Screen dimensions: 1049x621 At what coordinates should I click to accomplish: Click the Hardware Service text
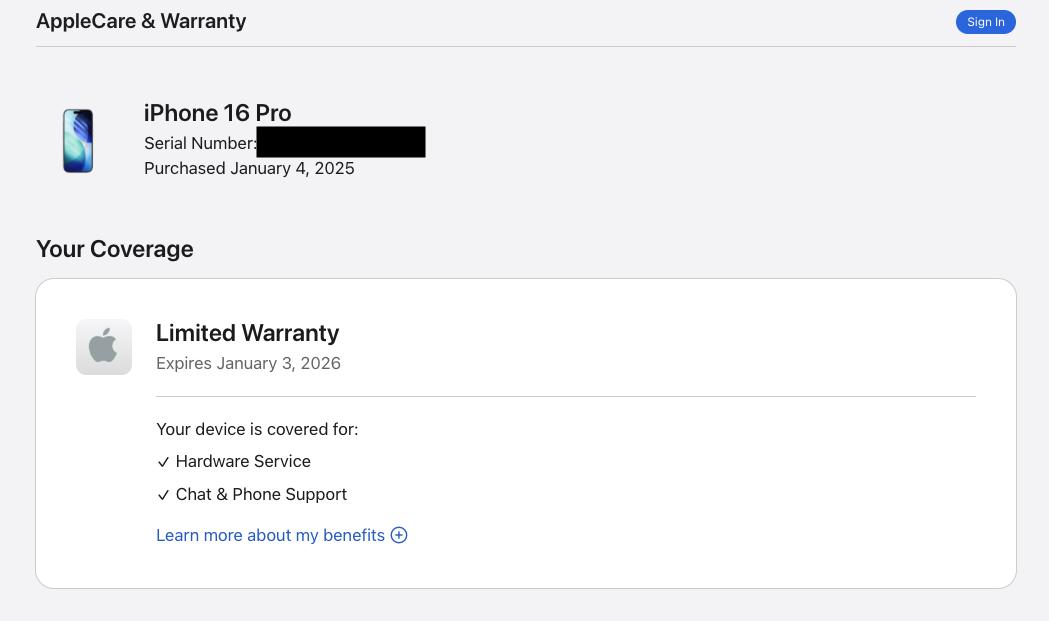coord(243,461)
